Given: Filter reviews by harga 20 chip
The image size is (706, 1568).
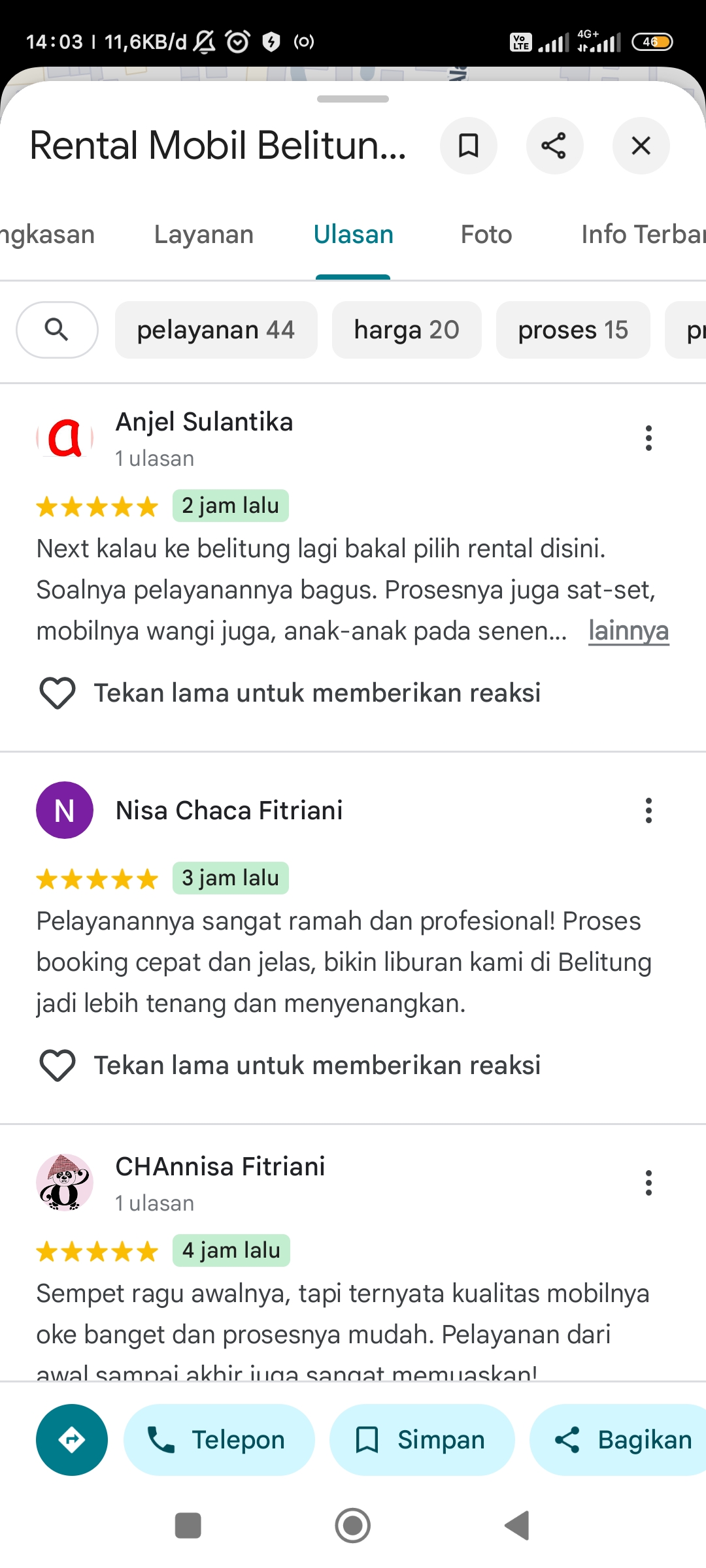Looking at the screenshot, I should click(407, 330).
